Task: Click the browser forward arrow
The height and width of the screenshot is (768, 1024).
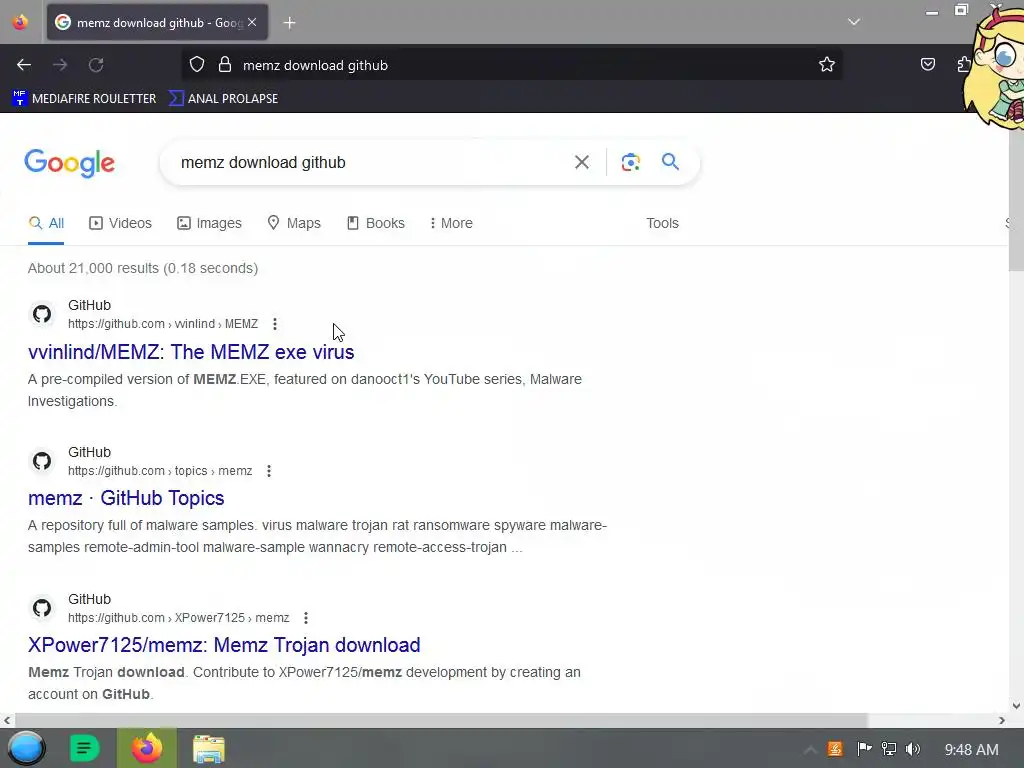Action: [60, 65]
